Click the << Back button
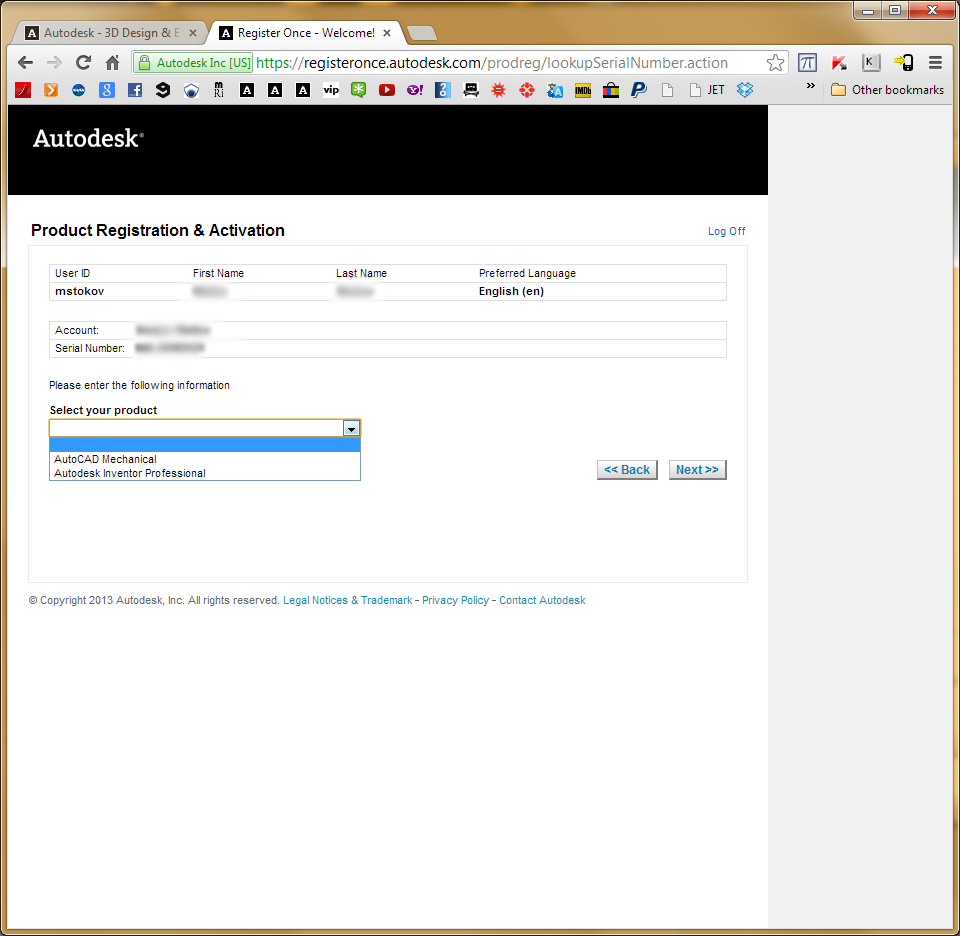Viewport: 960px width, 936px height. tap(627, 470)
